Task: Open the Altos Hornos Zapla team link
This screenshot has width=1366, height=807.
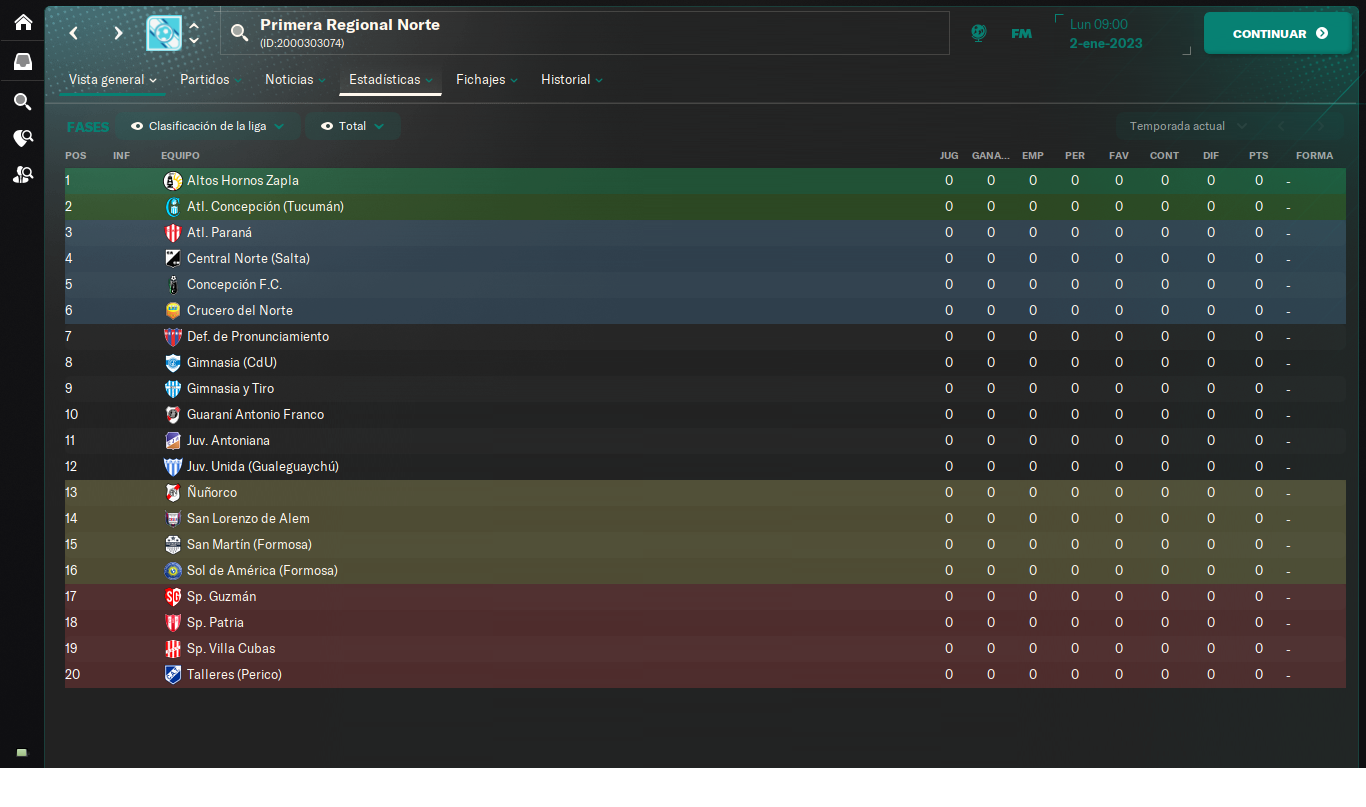Action: point(242,181)
